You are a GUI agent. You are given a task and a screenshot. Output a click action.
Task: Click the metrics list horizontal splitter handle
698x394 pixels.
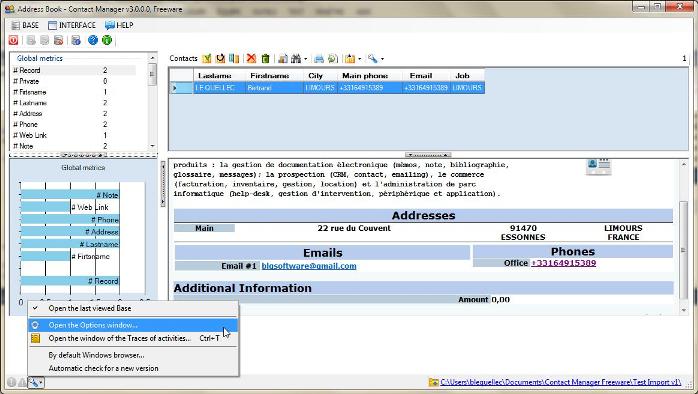point(83,155)
